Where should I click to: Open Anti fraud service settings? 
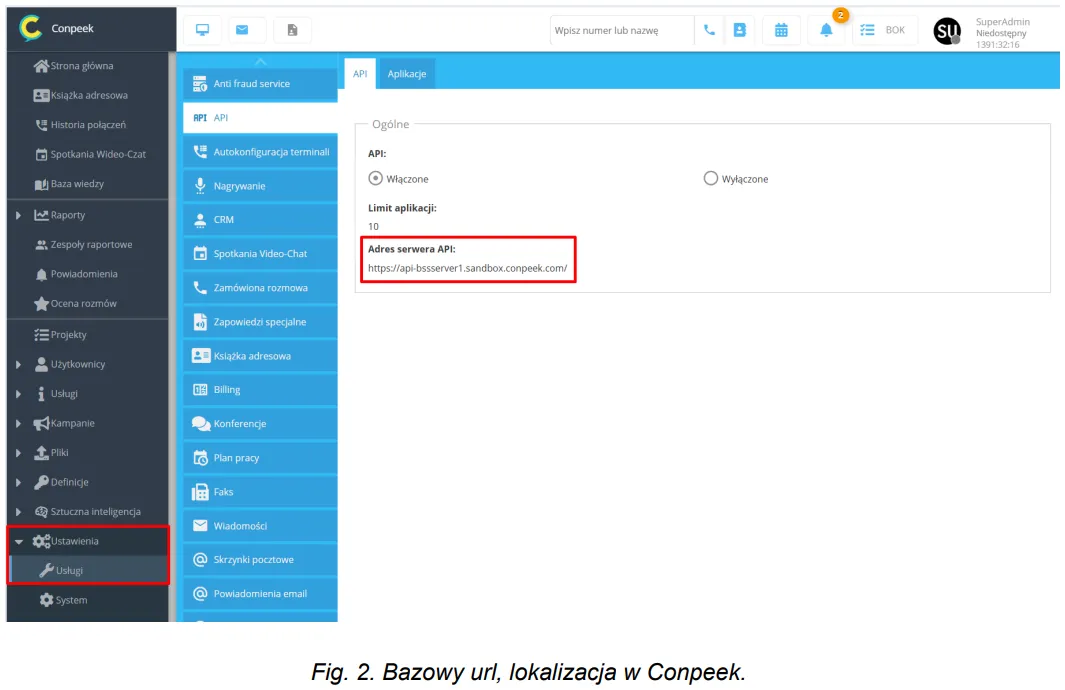(260, 84)
